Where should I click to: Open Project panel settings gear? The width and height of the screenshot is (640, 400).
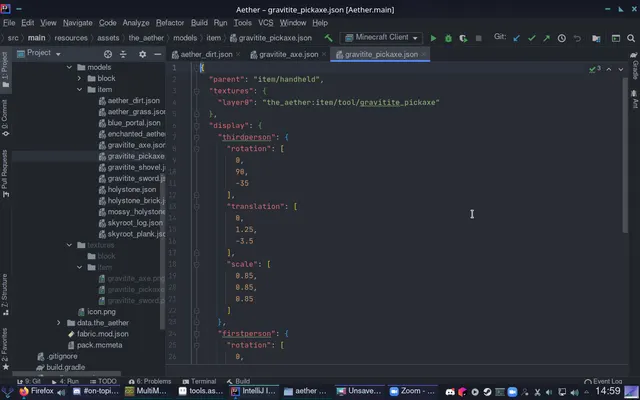coord(142,54)
